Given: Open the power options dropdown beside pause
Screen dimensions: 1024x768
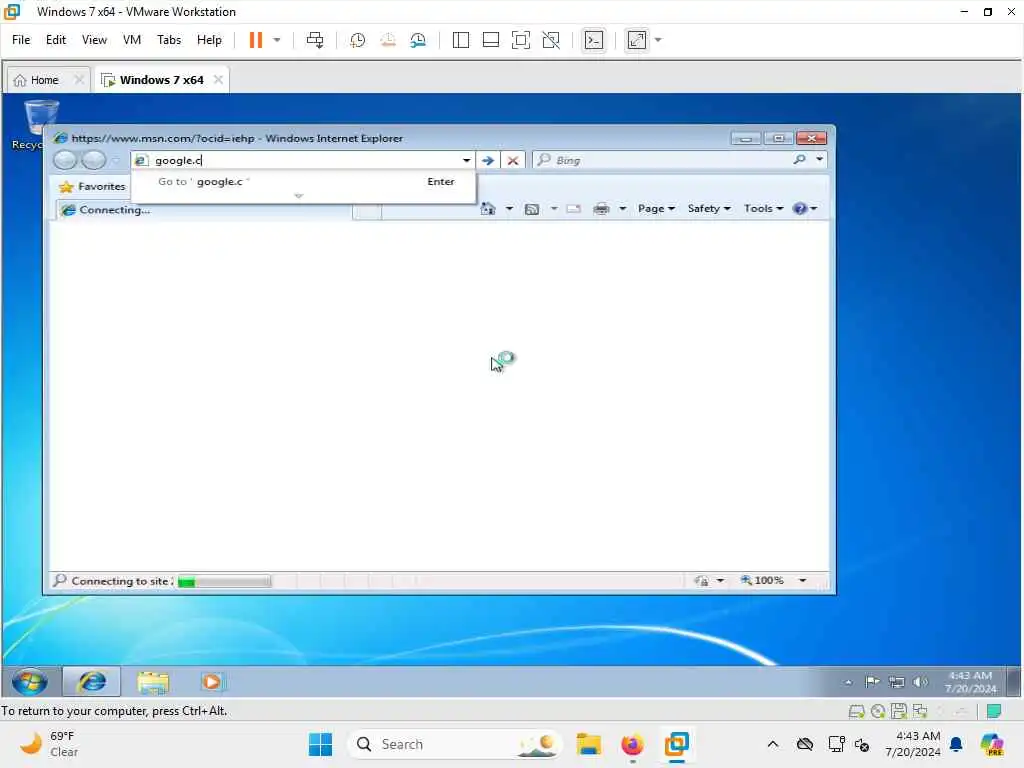Looking at the screenshot, I should [277, 40].
